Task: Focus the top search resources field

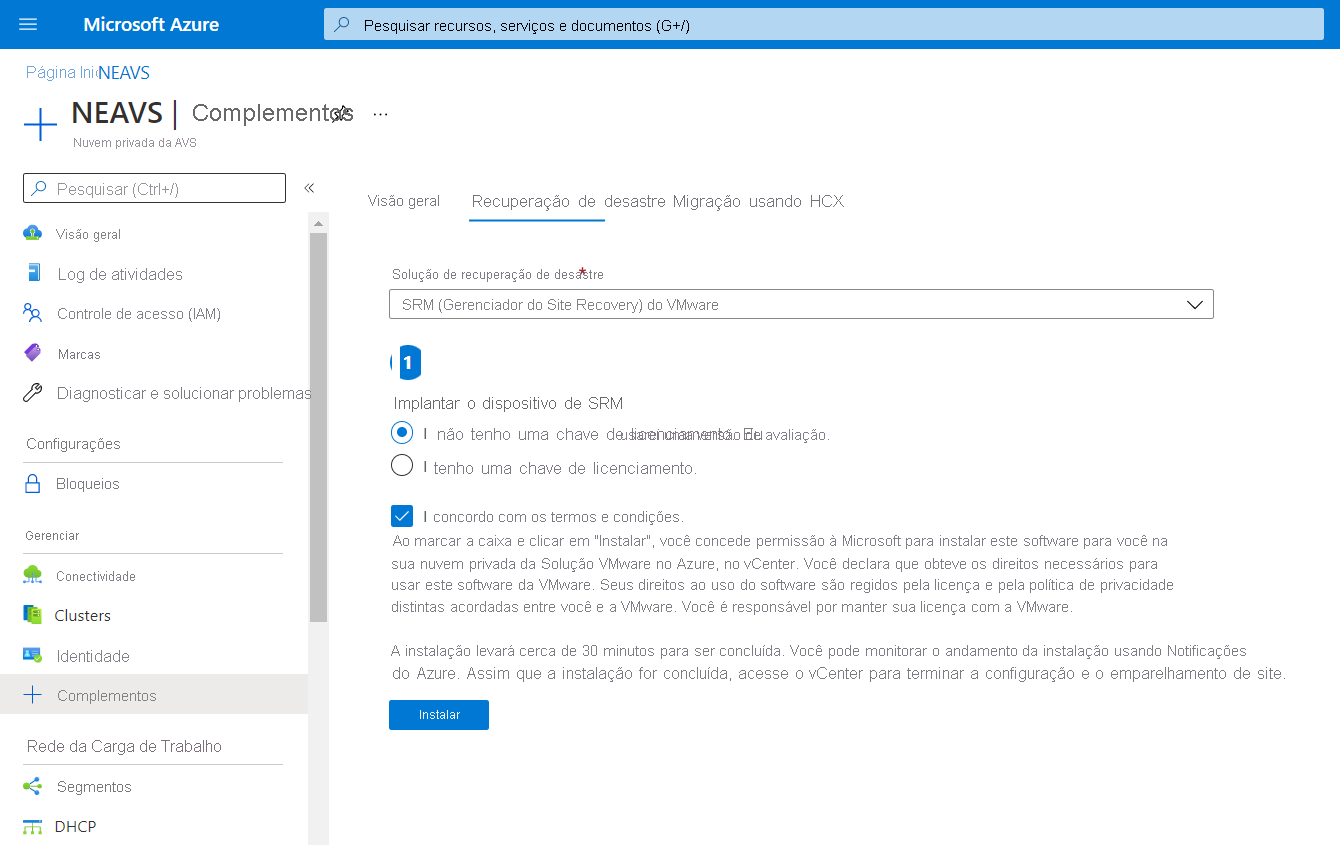Action: pos(824,25)
